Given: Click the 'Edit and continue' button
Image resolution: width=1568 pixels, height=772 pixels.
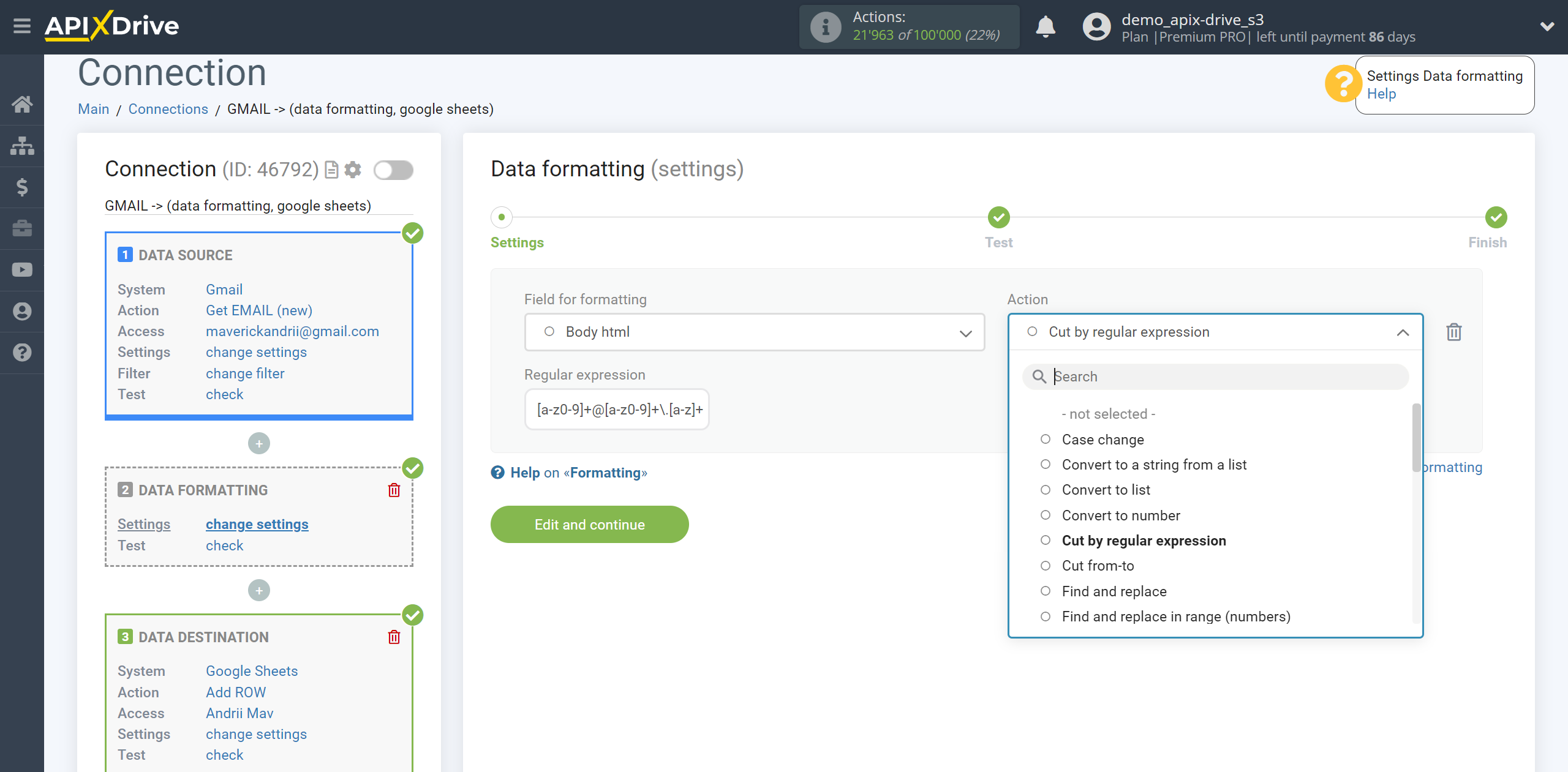Looking at the screenshot, I should (590, 524).
